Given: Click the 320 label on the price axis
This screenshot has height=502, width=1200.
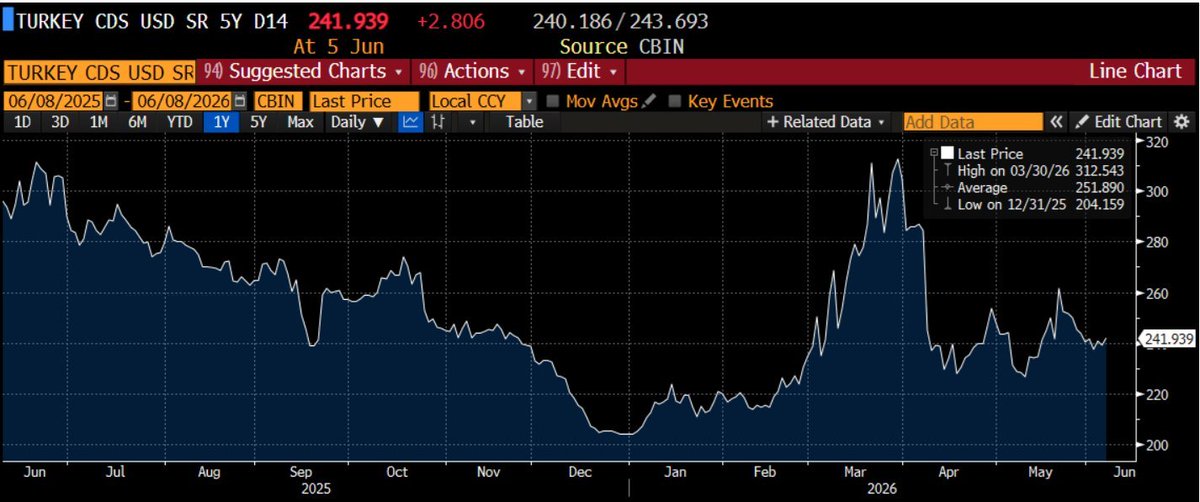Looking at the screenshot, I should coord(1158,142).
